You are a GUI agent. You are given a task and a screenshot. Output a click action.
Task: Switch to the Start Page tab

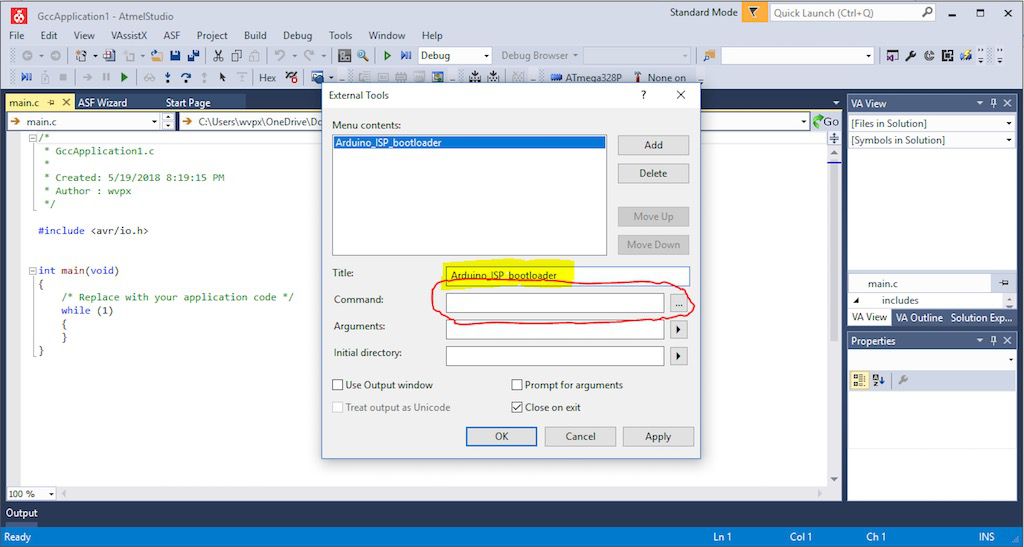coord(188,102)
